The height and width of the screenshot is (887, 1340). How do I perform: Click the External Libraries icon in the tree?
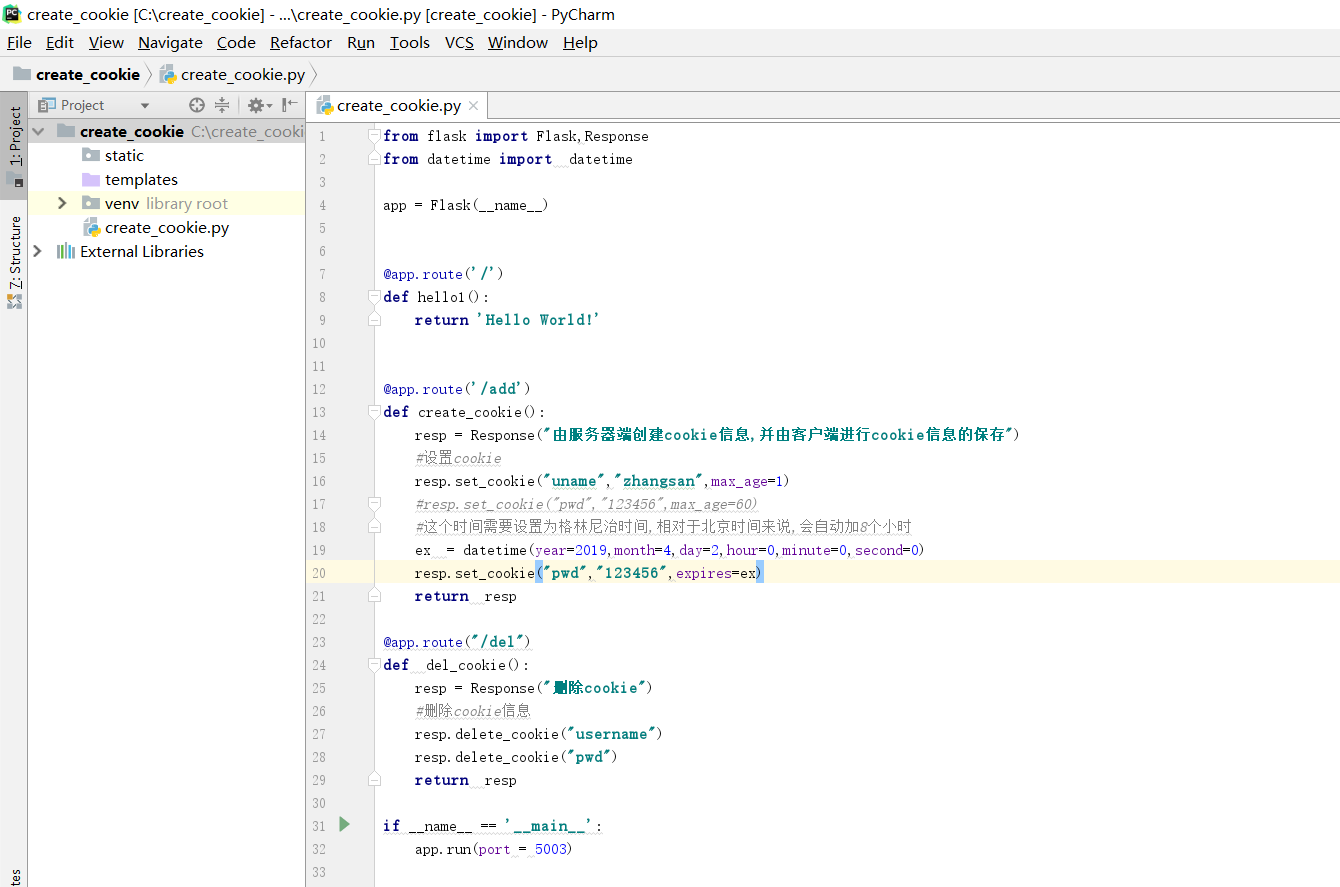pos(66,252)
